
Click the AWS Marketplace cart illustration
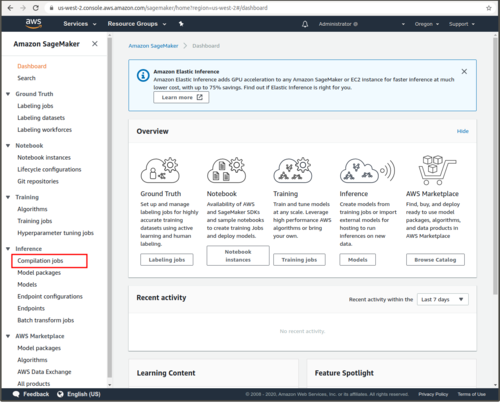[x=437, y=170]
